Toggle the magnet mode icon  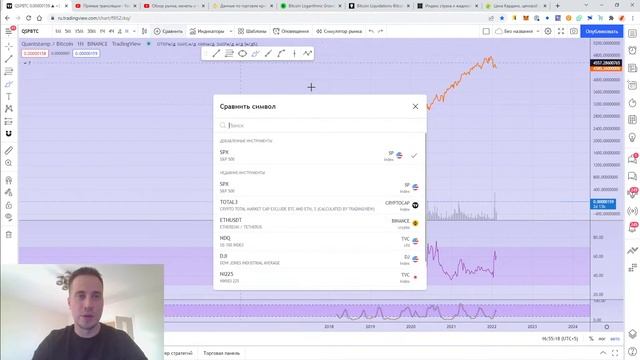click(9, 134)
